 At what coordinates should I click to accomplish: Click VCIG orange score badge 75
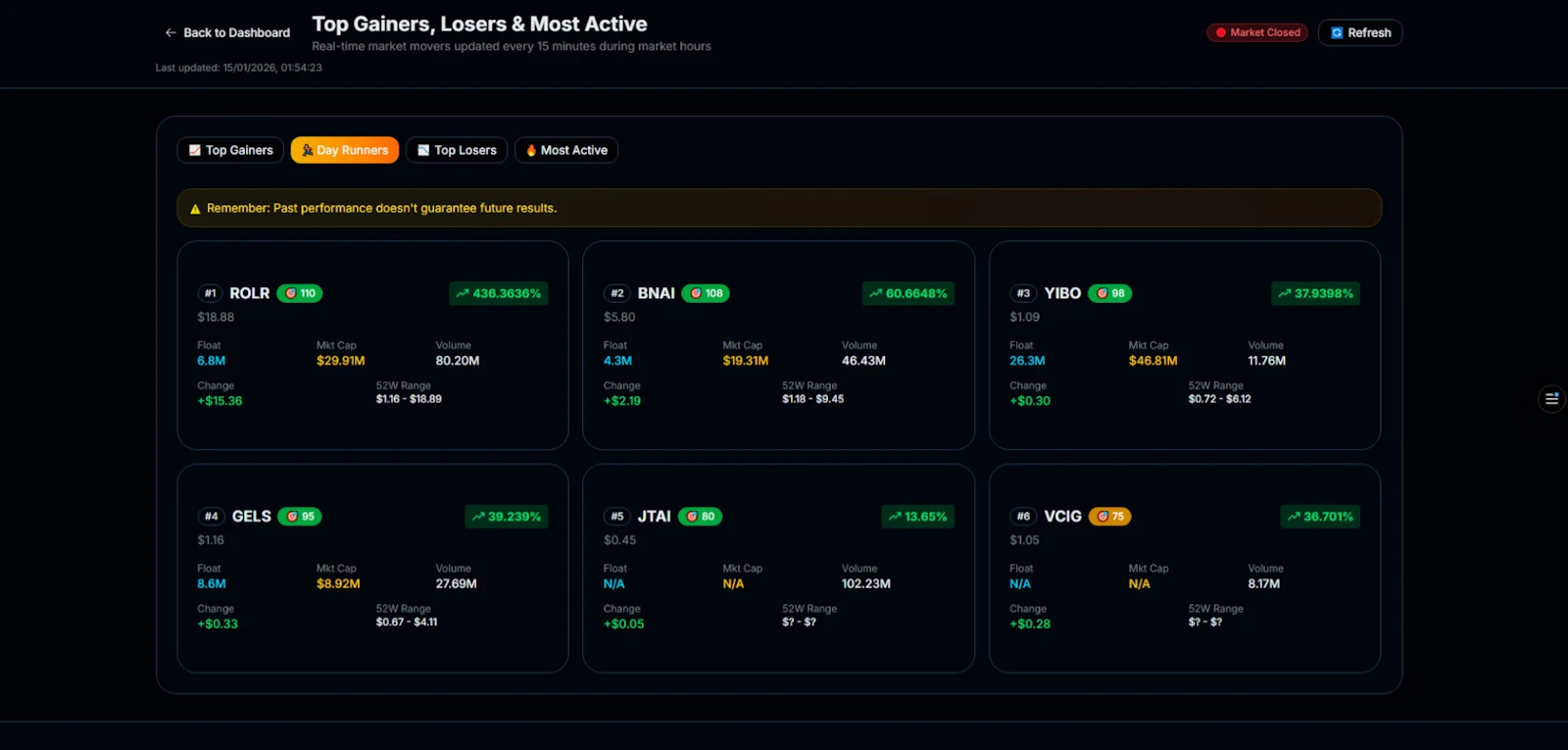coord(1110,516)
